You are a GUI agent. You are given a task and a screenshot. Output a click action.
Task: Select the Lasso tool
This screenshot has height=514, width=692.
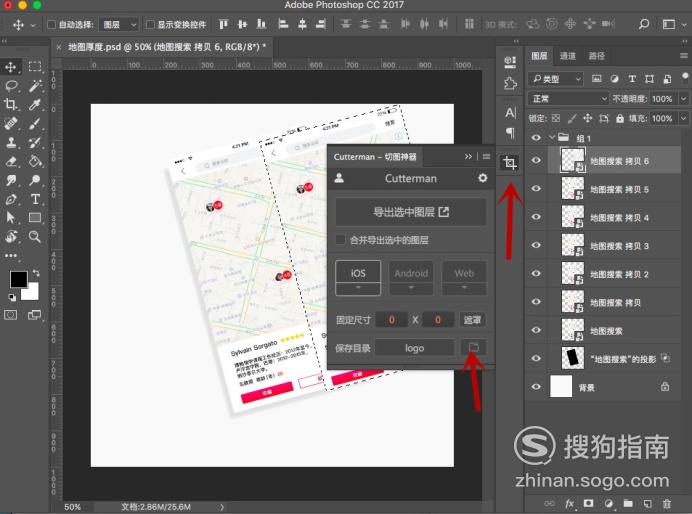point(11,86)
